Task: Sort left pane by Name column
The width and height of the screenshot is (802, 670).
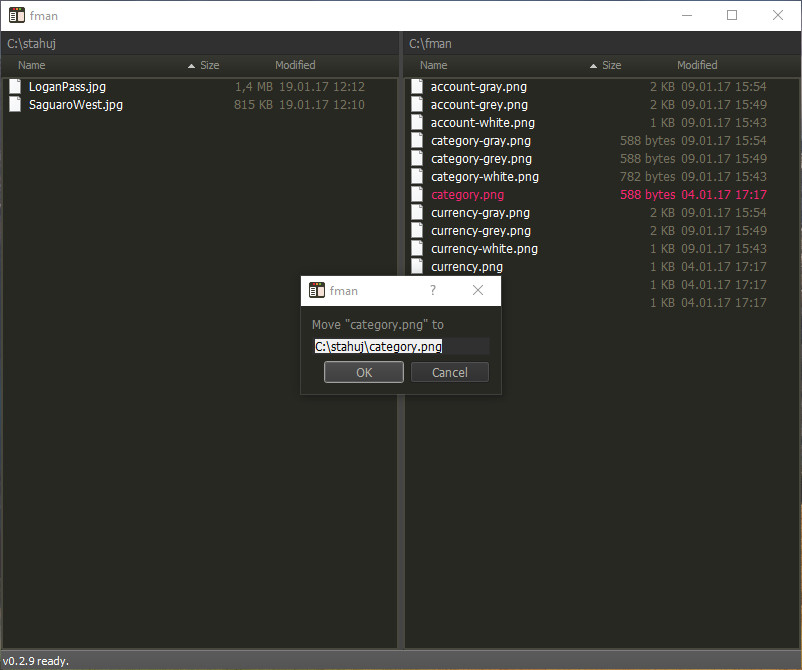Action: (32, 65)
